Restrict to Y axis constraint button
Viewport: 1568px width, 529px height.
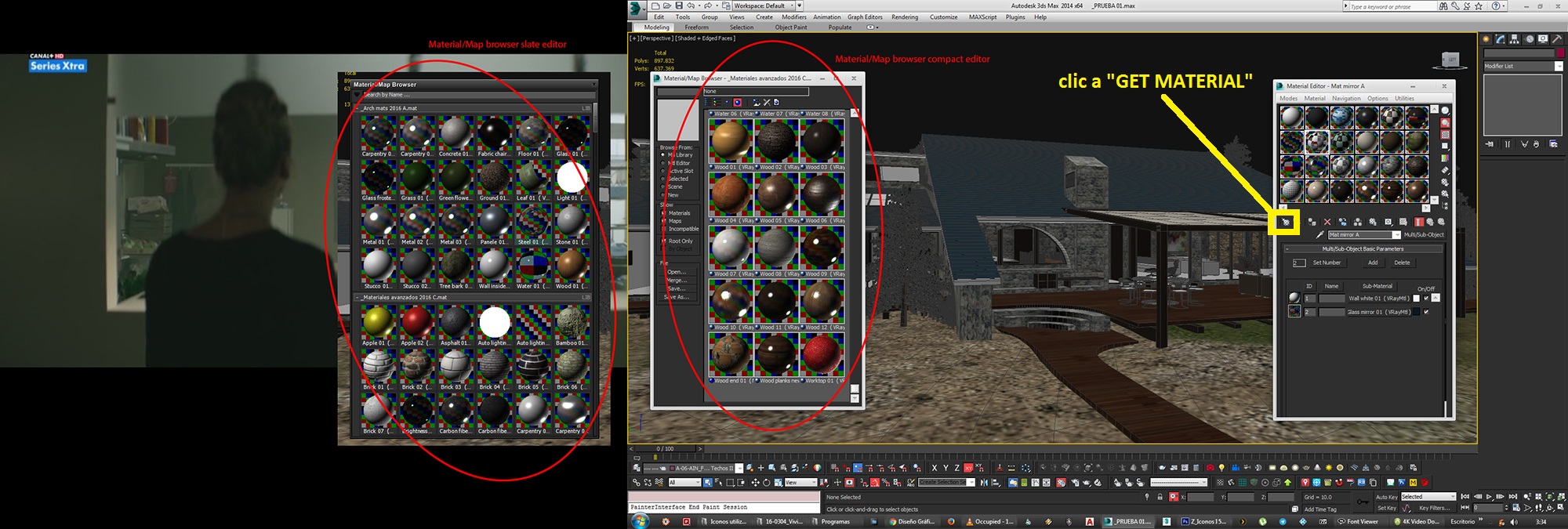946,468
